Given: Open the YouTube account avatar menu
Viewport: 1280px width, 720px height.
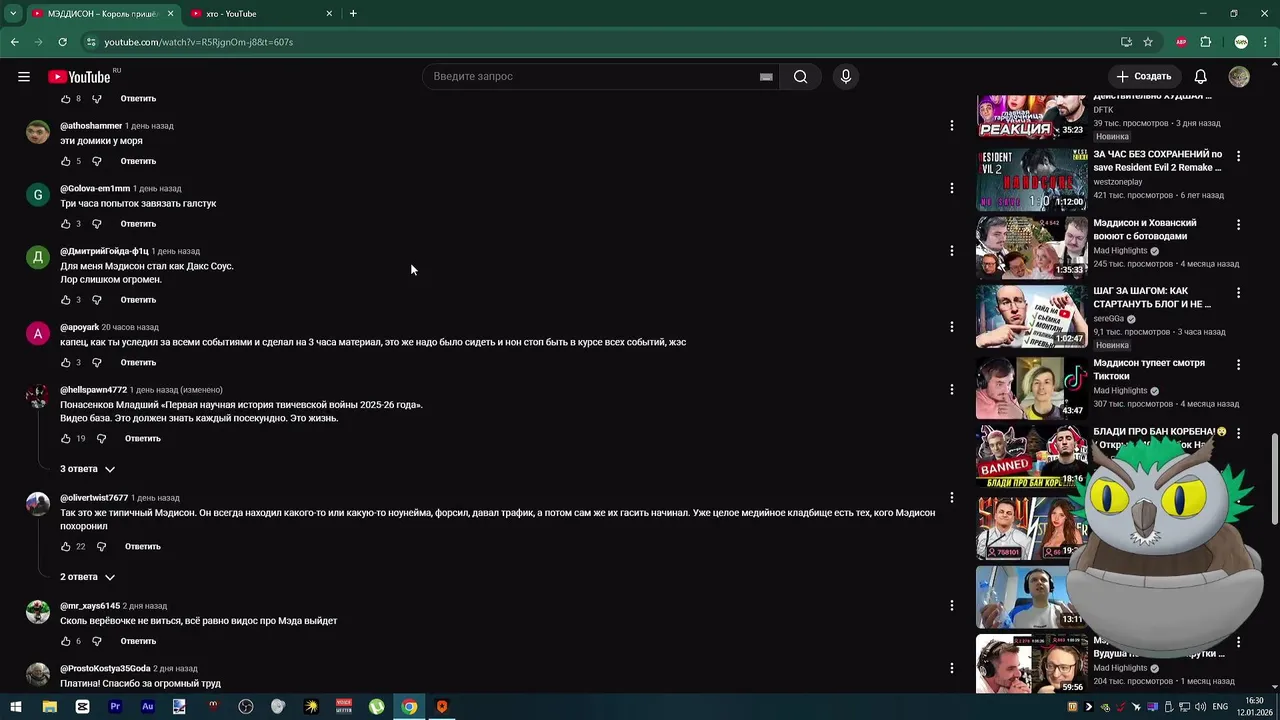Looking at the screenshot, I should point(1239,77).
